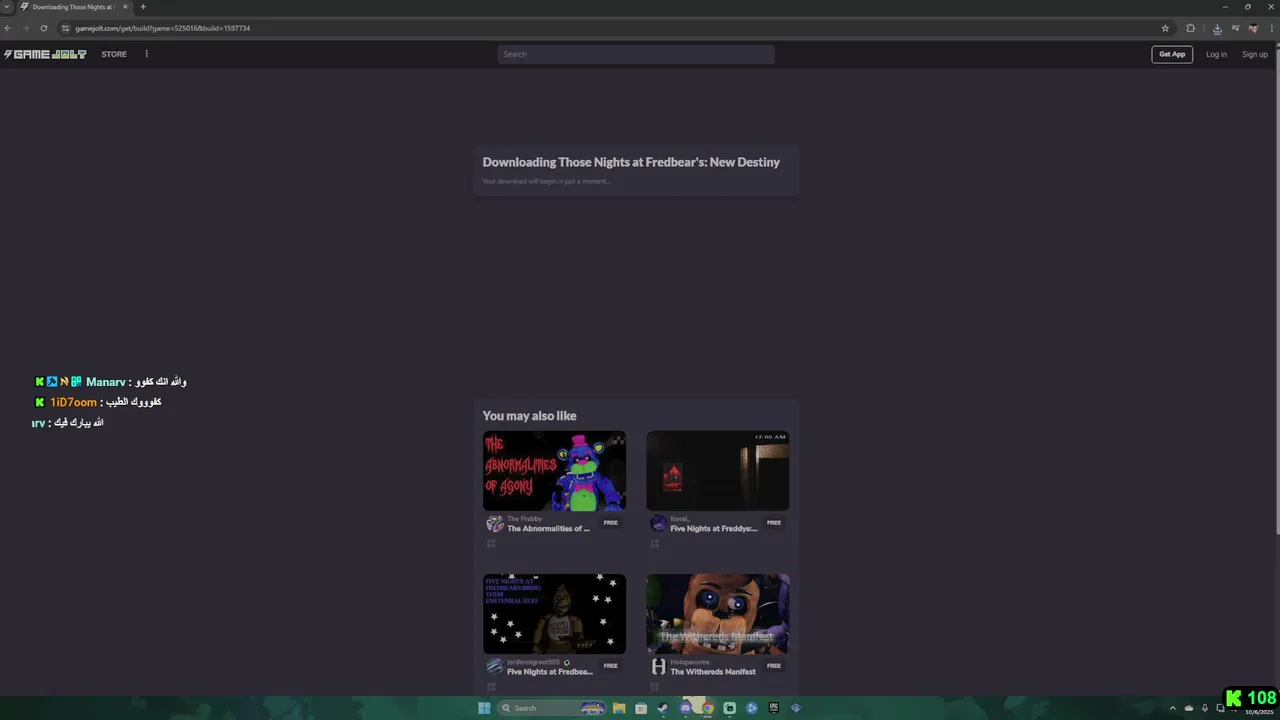The width and height of the screenshot is (1280, 720).
Task: Click FREE badge on Five Nights at Freddys
Action: (774, 523)
